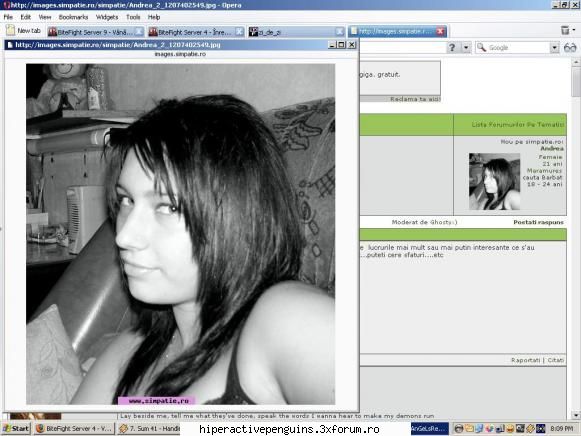Click the question mark help icon
Image resolution: width=581 pixels, height=436 pixels.
[x=452, y=48]
